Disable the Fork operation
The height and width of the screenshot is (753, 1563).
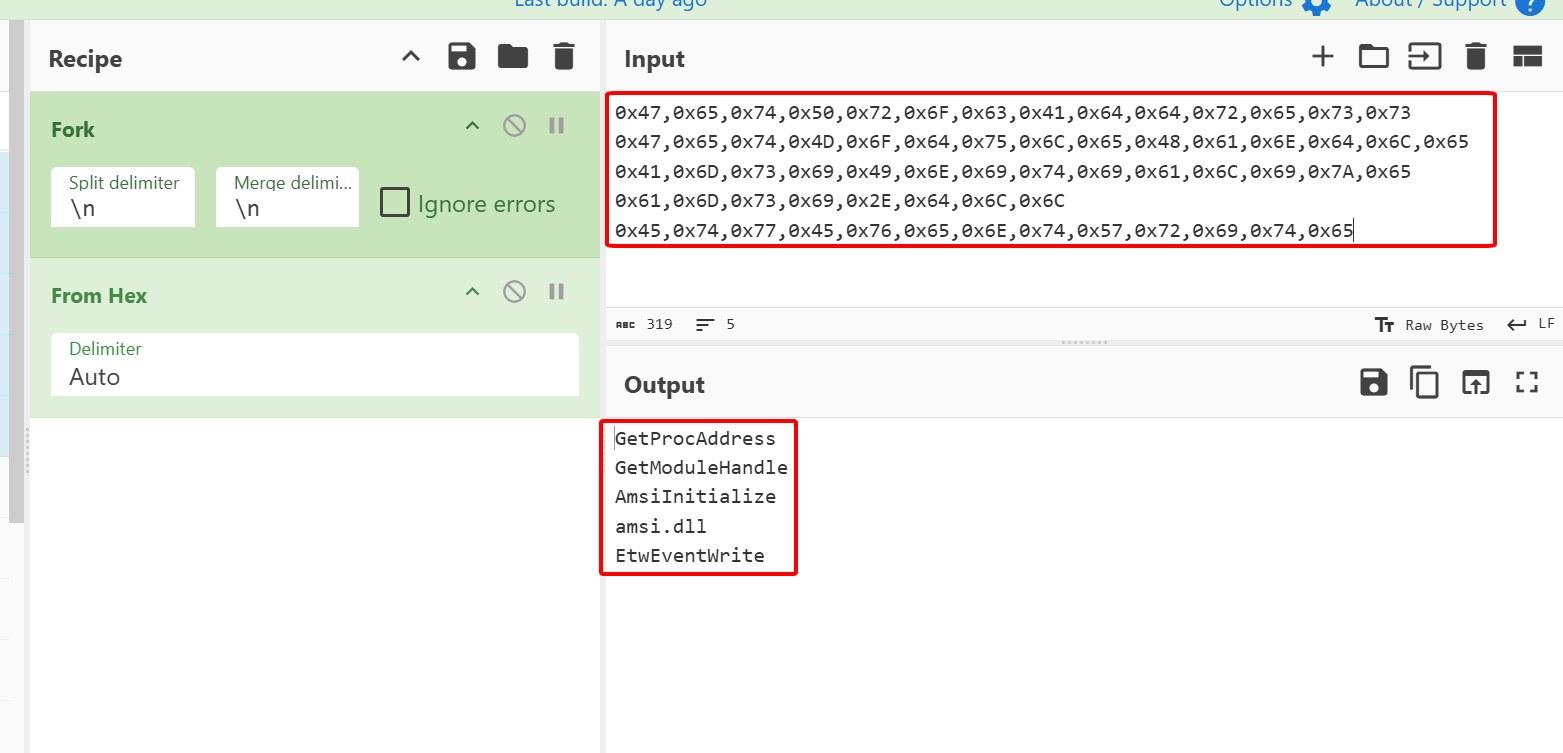click(514, 126)
